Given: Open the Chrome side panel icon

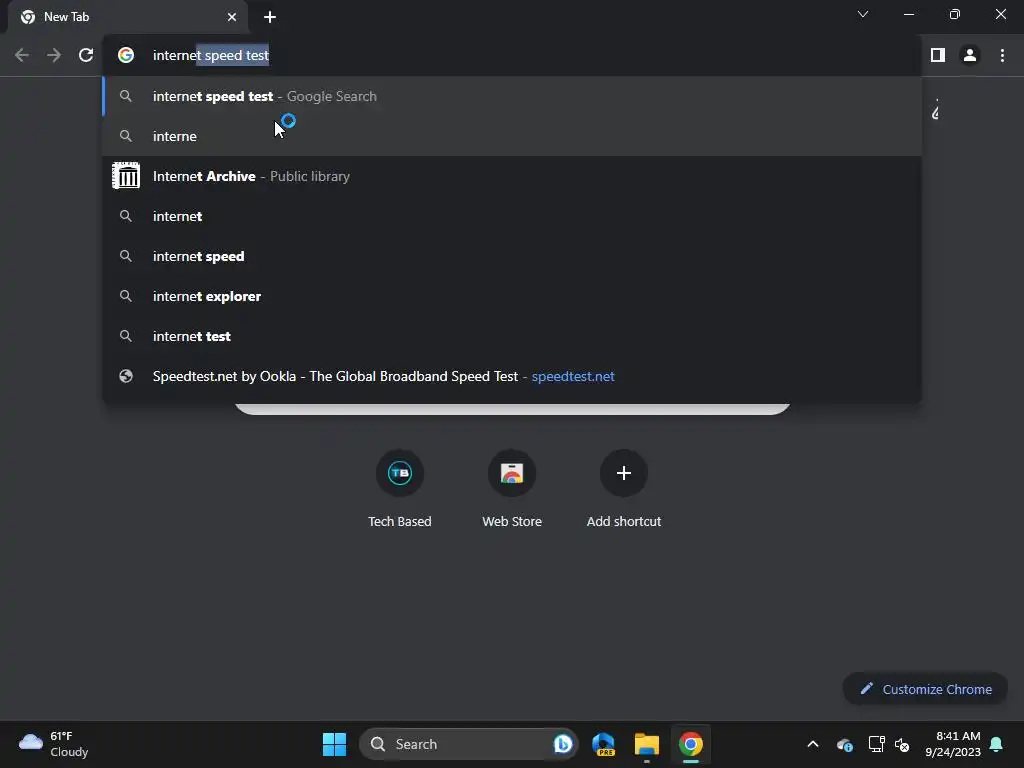Looking at the screenshot, I should (938, 55).
